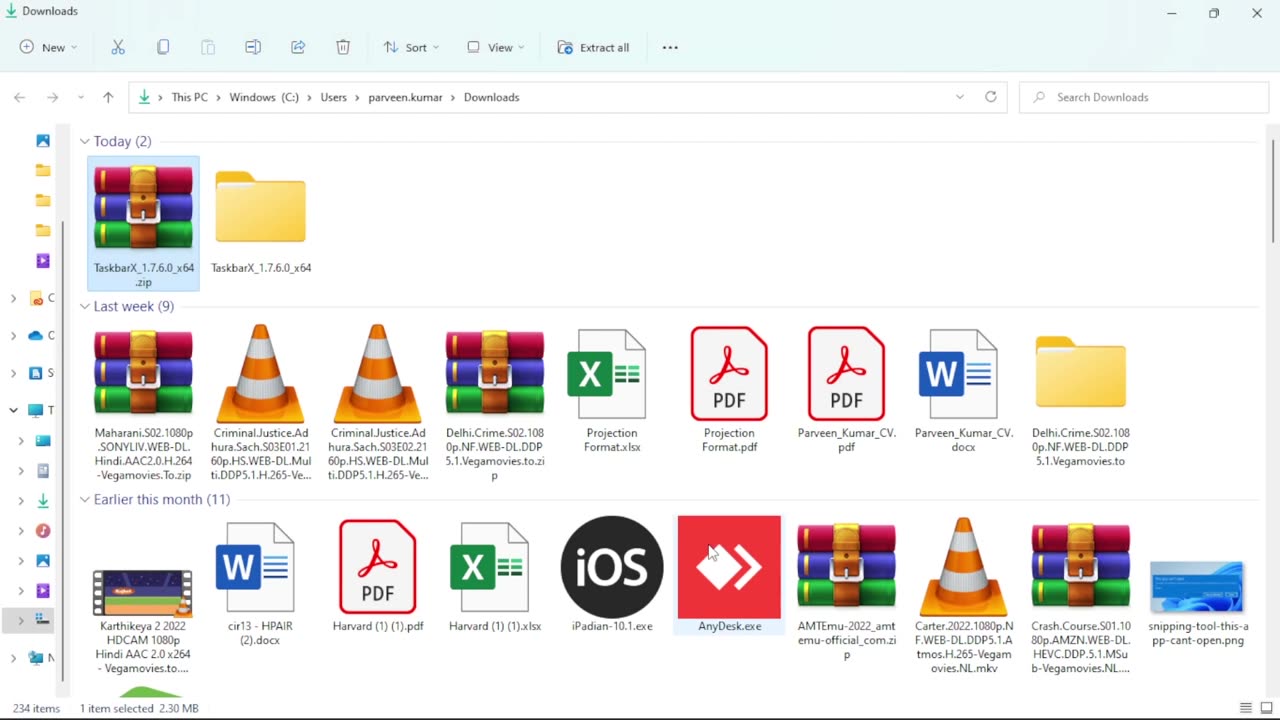The image size is (1280, 720).
Task: Collapse Earlier this month (11) group
Action: (x=85, y=499)
